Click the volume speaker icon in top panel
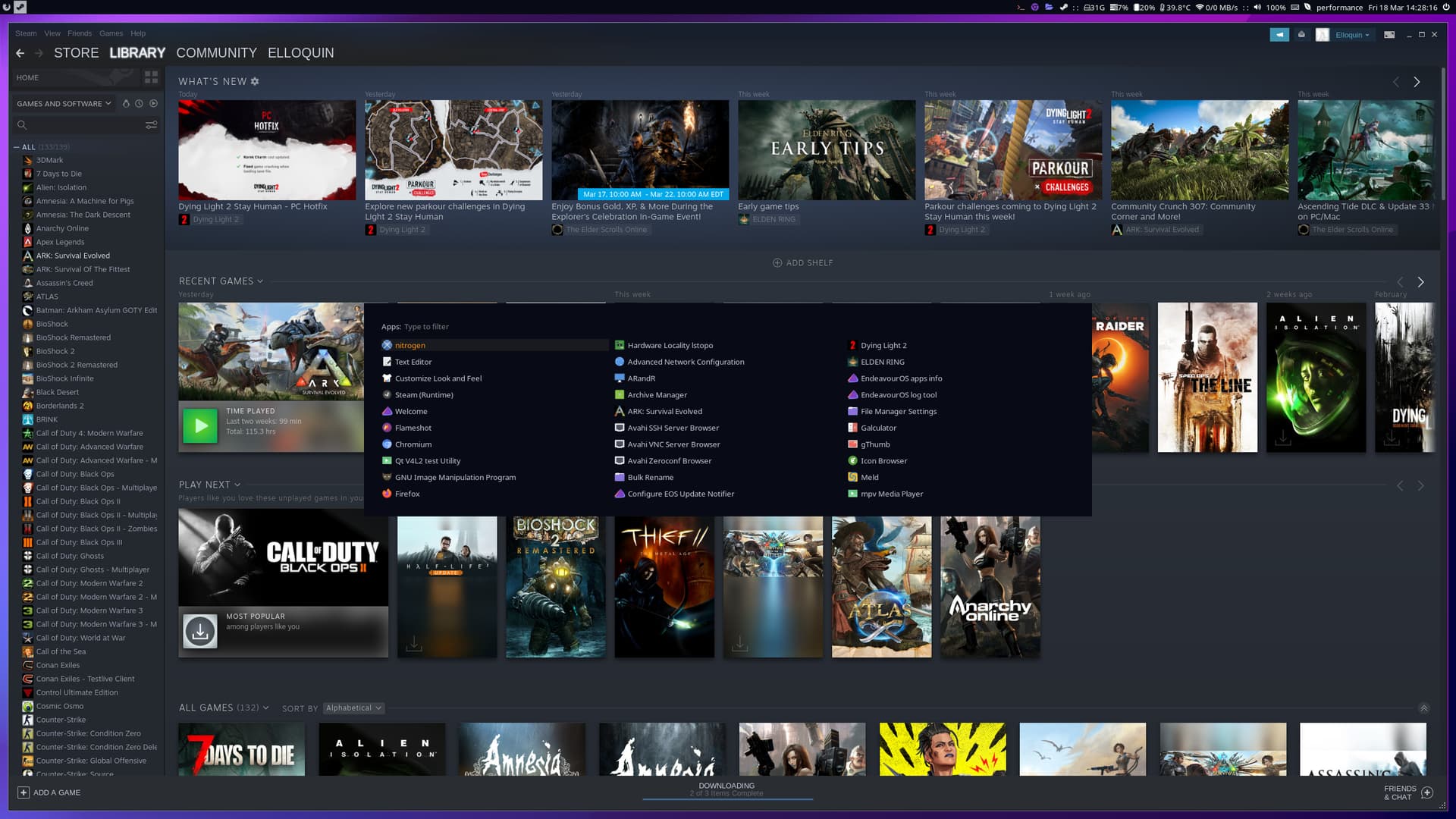This screenshot has height=819, width=1456. 1257,8
